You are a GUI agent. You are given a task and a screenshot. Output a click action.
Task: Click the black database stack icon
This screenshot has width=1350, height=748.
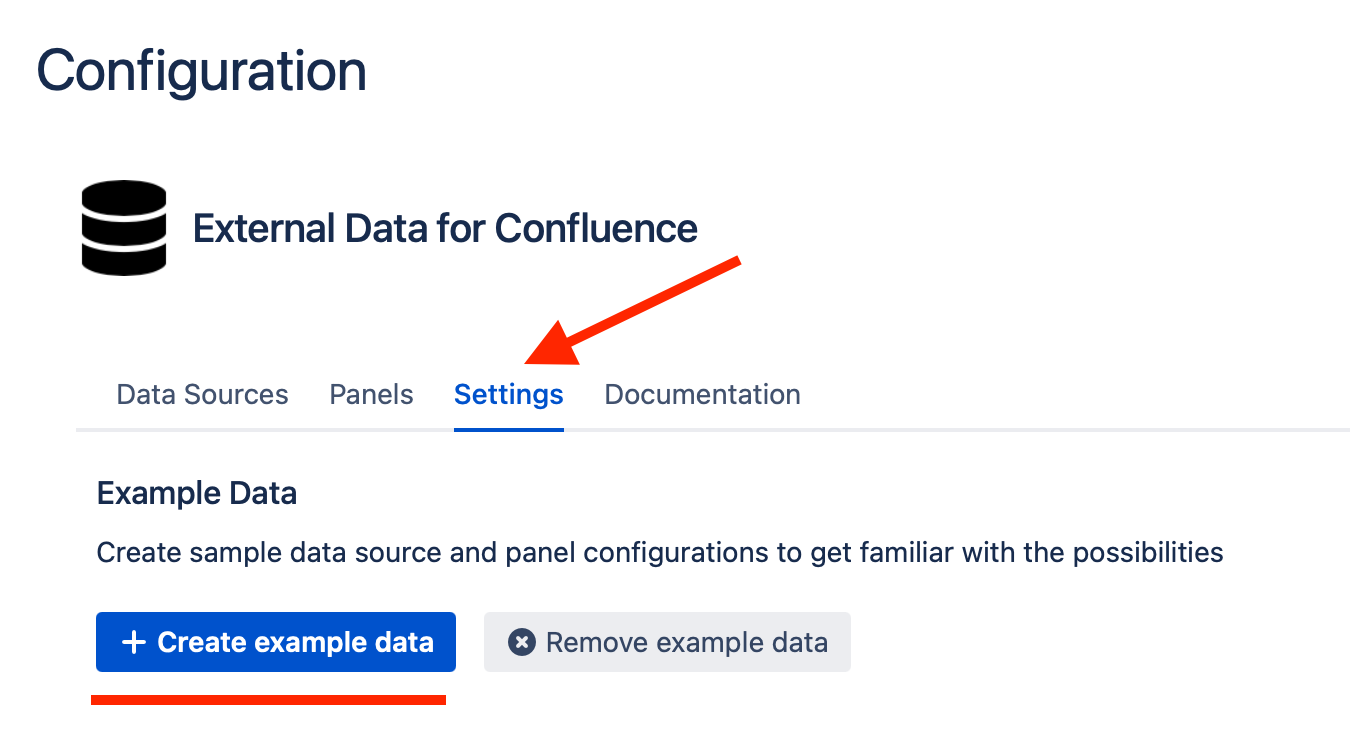point(123,228)
